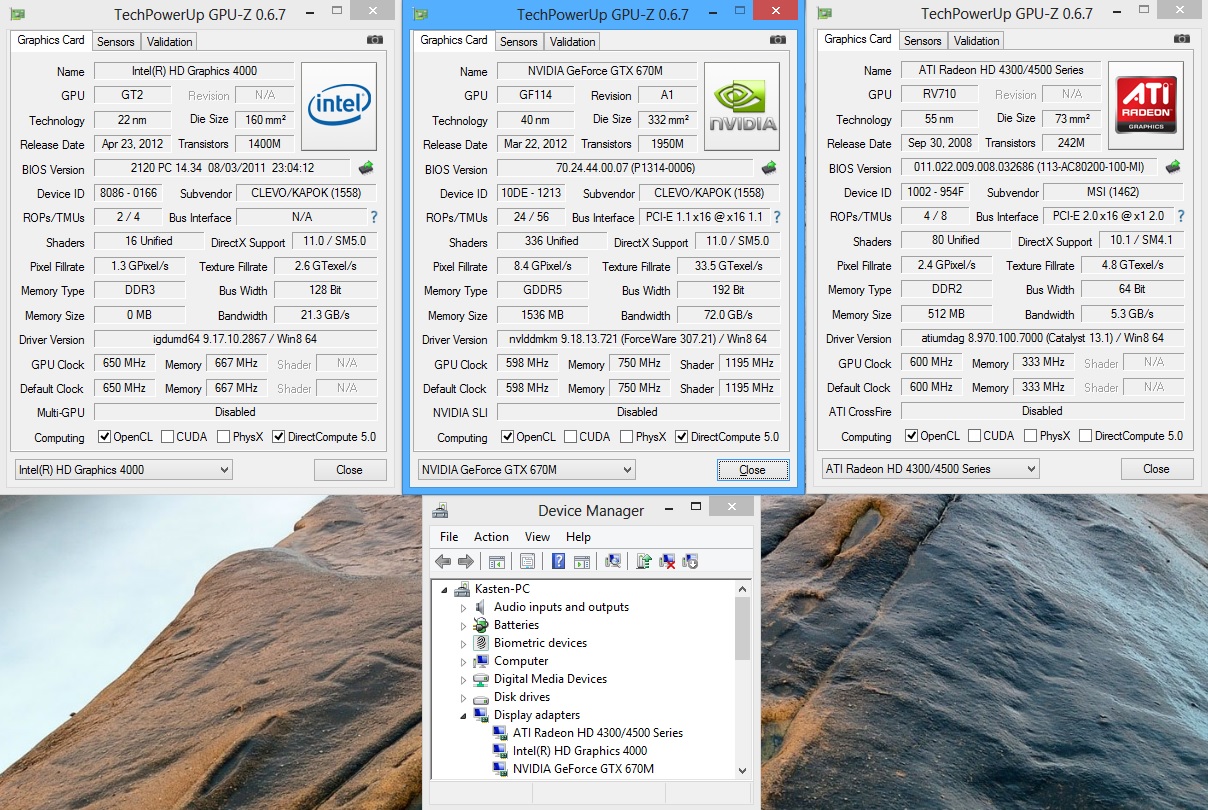The width and height of the screenshot is (1208, 810).
Task: Open Help menu in Device Manager
Action: pyautogui.click(x=578, y=537)
